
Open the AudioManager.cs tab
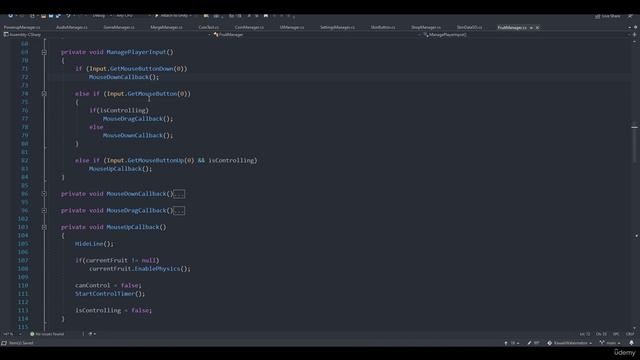pos(71,27)
